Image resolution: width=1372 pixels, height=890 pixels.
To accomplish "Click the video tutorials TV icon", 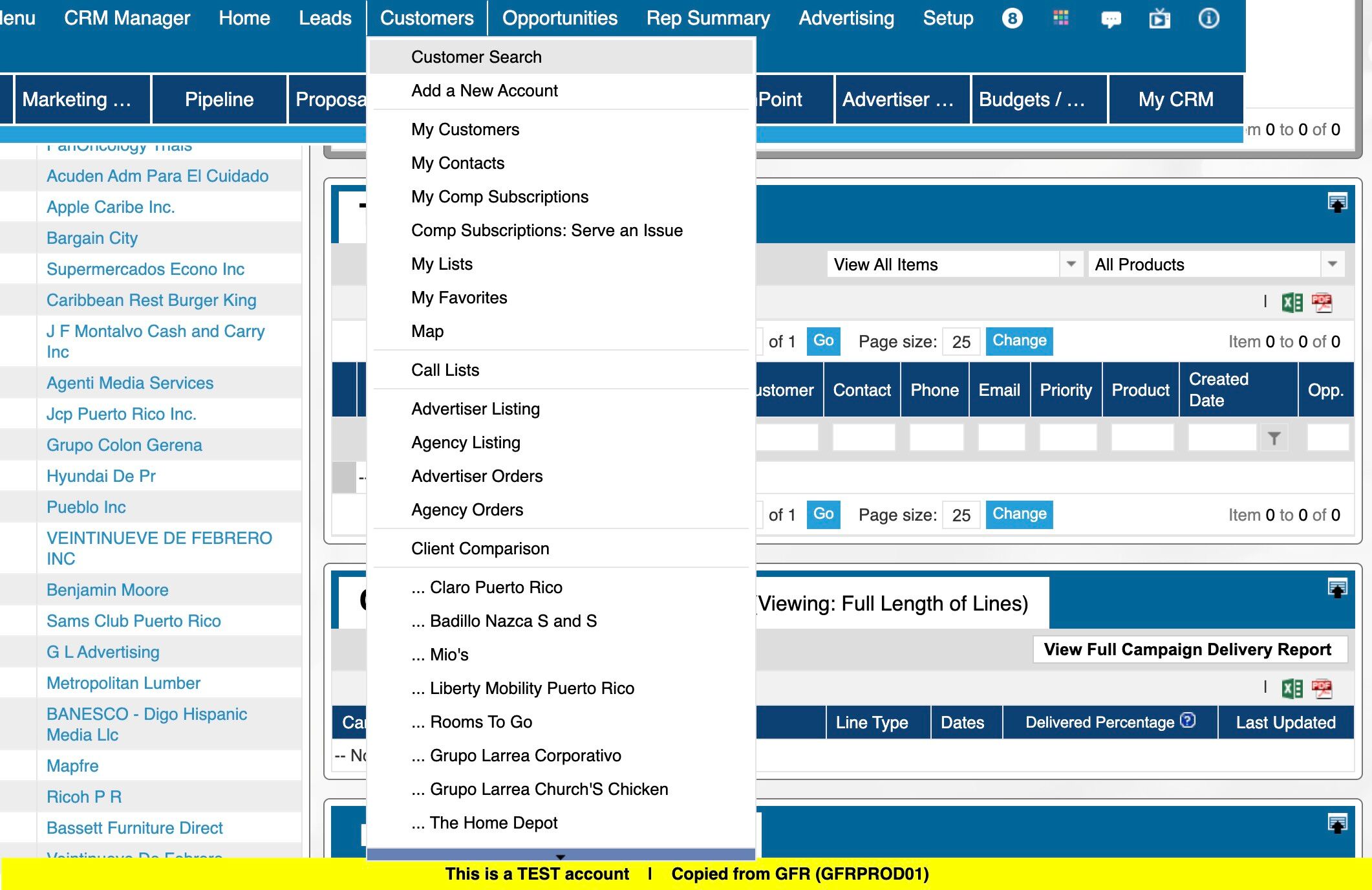I will coord(1159,19).
